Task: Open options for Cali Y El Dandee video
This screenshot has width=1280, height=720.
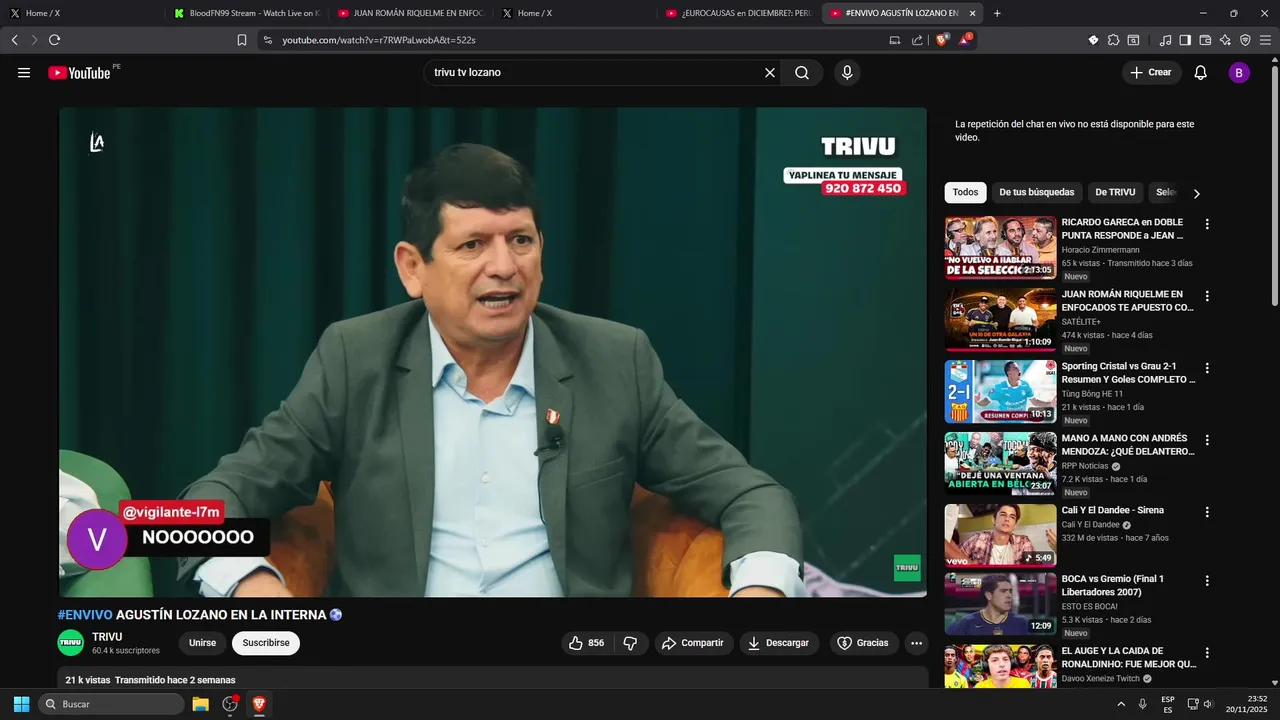Action: (x=1207, y=512)
